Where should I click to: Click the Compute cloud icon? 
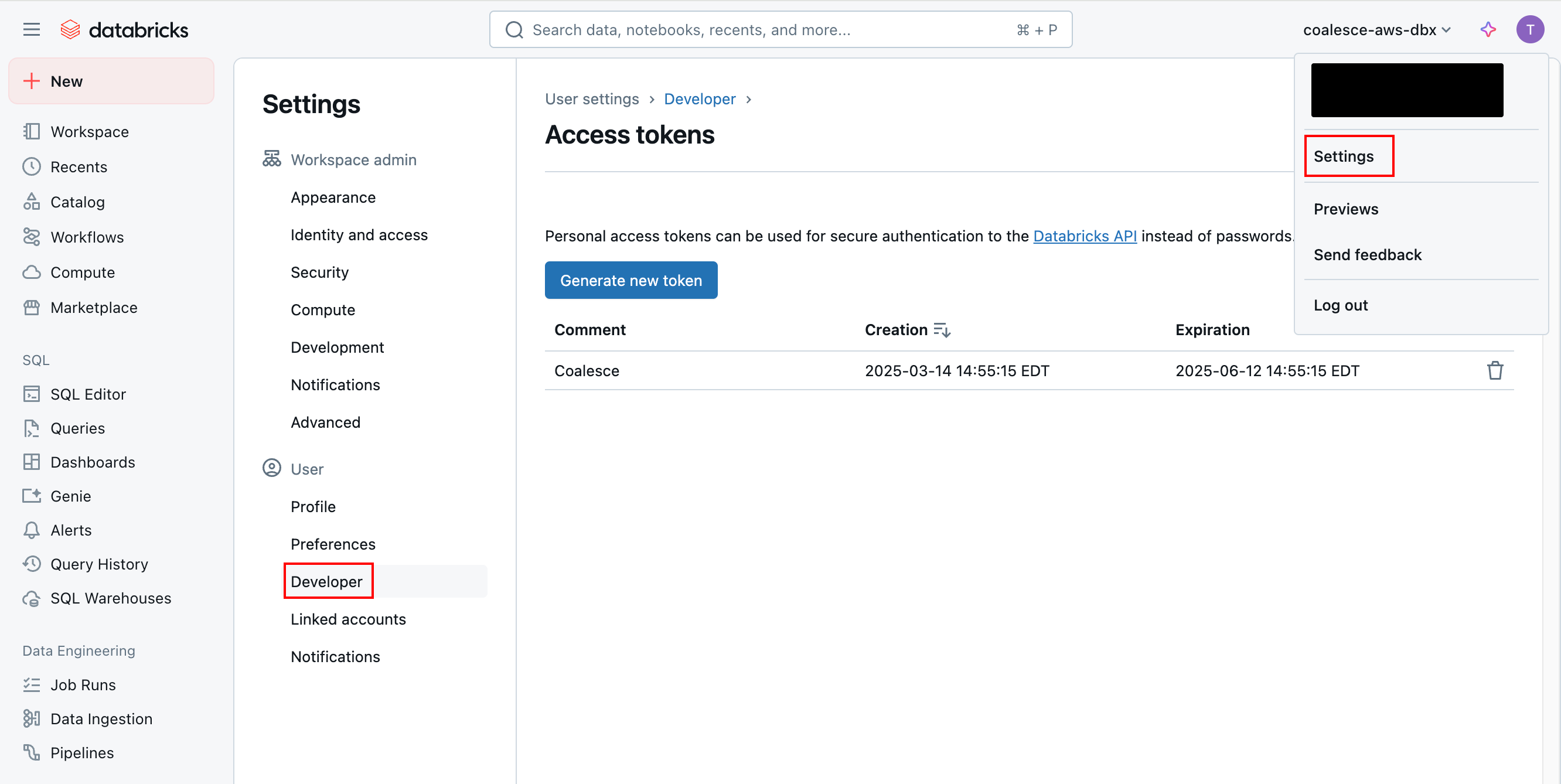(x=32, y=272)
